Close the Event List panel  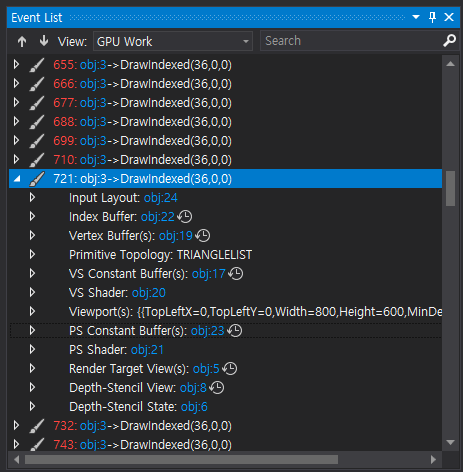coord(449,17)
